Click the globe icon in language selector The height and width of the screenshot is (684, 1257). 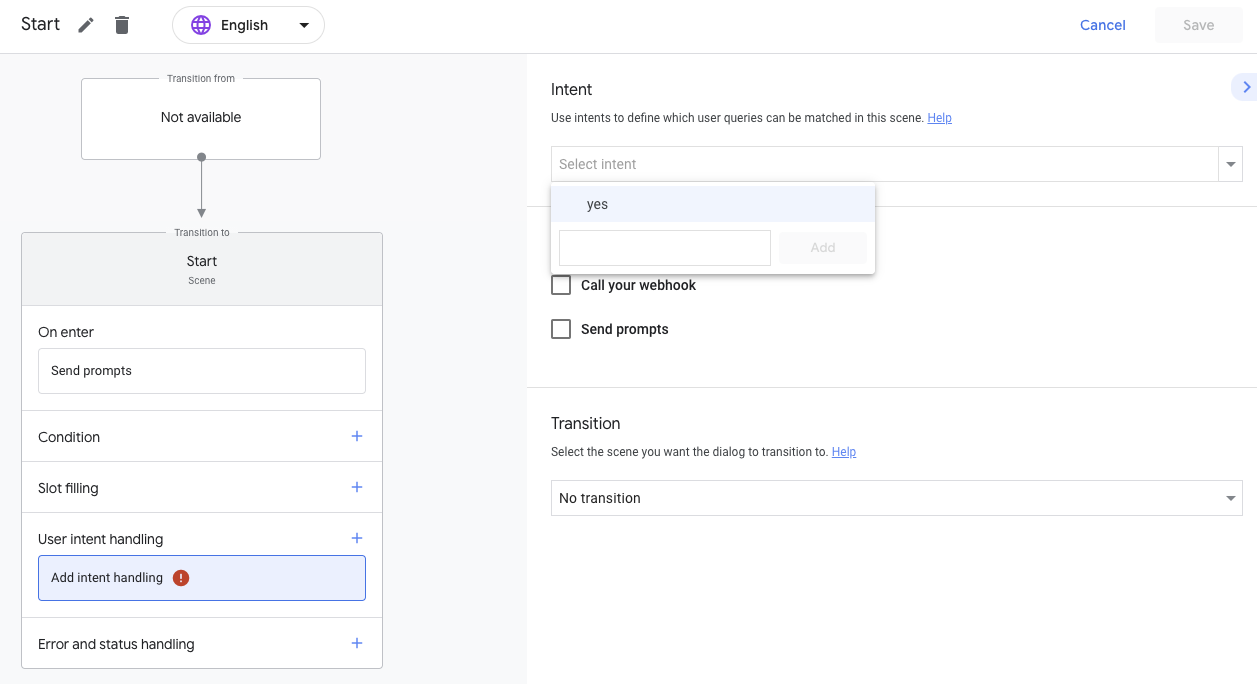point(201,25)
